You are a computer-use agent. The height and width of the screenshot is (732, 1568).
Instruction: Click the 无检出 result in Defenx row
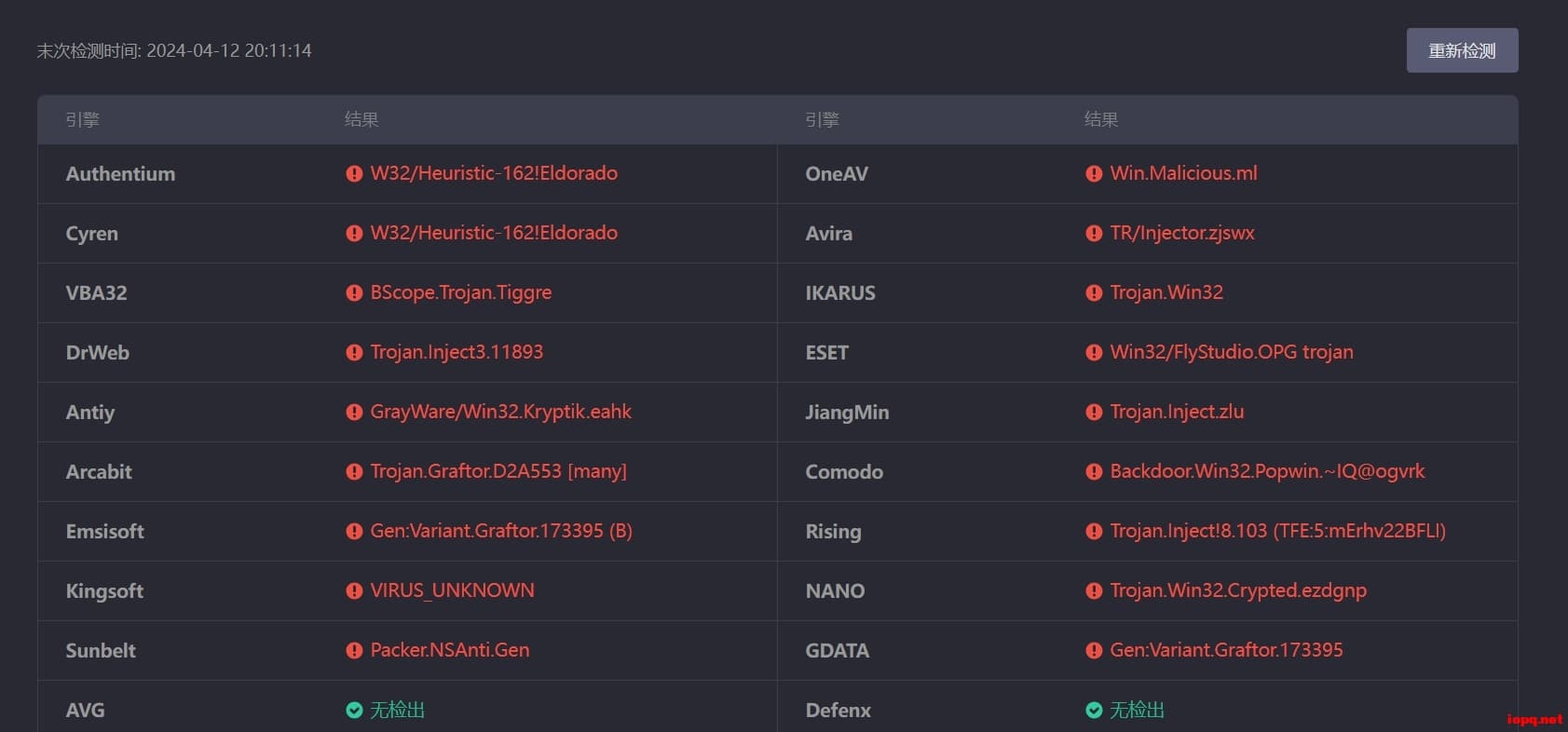coord(1138,710)
